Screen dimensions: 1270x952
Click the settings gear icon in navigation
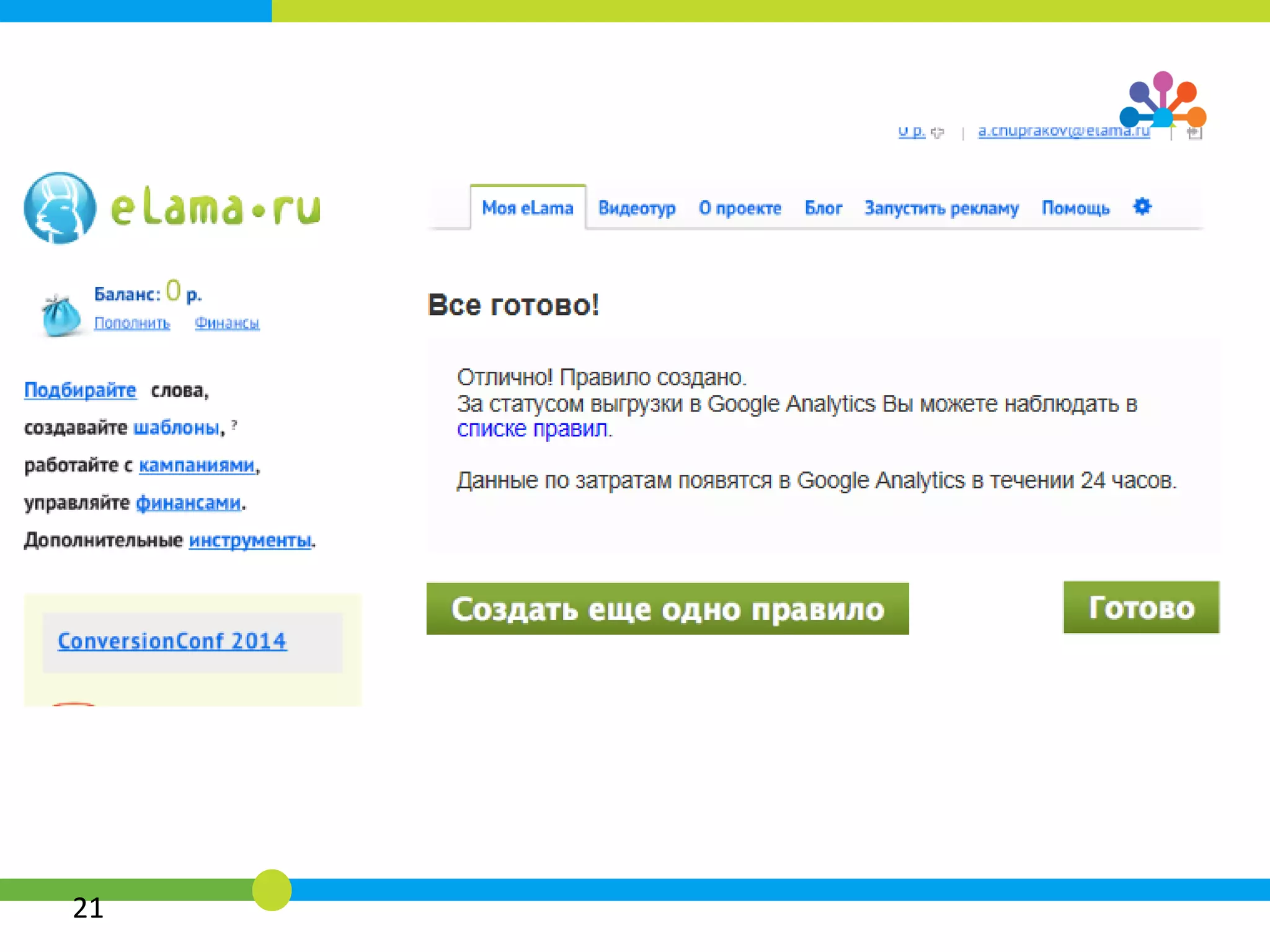(1142, 207)
